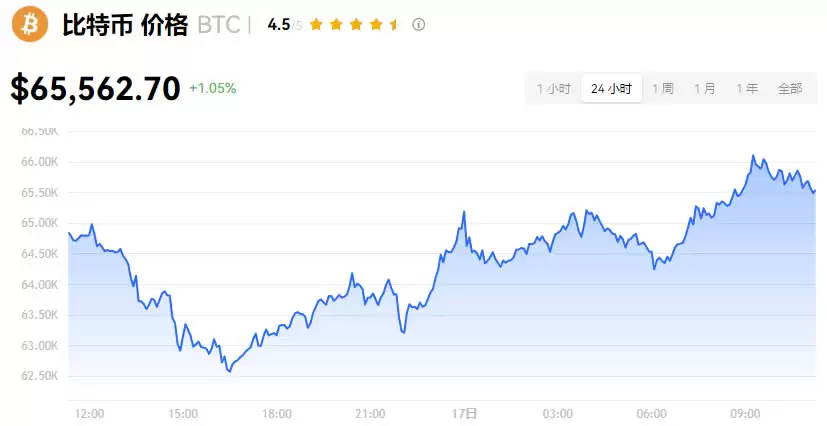Select the 全部 time range

click(x=790, y=89)
